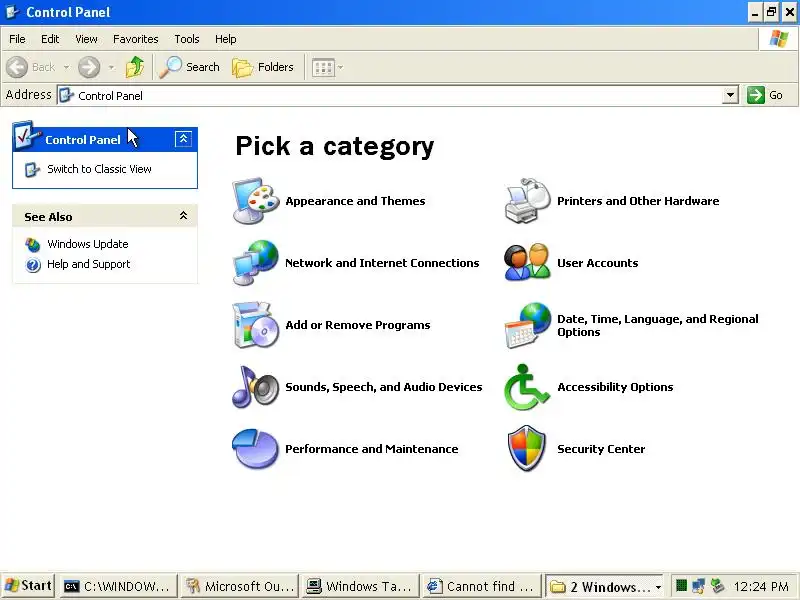Open the Help menu
800x600 pixels.
[x=226, y=39]
